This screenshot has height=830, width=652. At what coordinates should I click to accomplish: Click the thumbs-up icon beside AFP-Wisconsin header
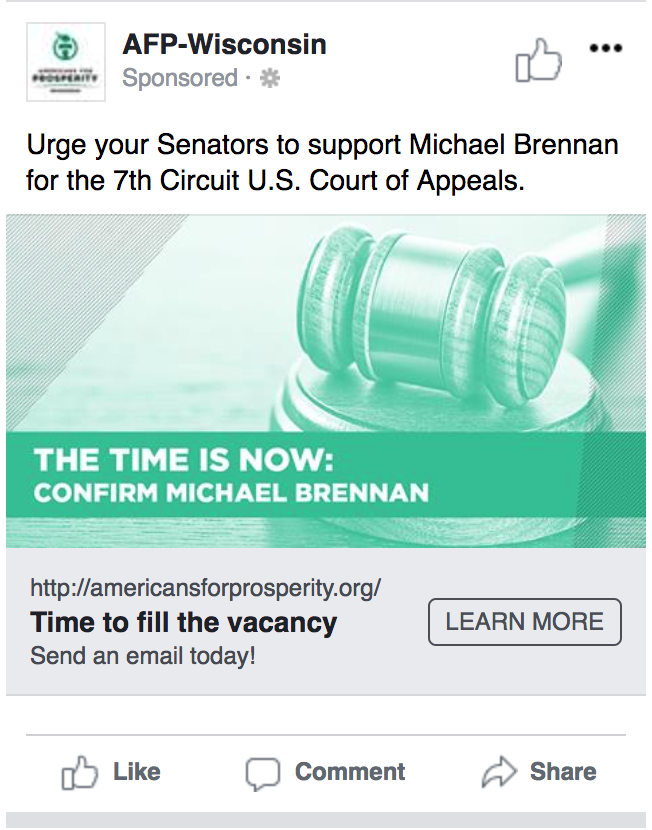538,60
